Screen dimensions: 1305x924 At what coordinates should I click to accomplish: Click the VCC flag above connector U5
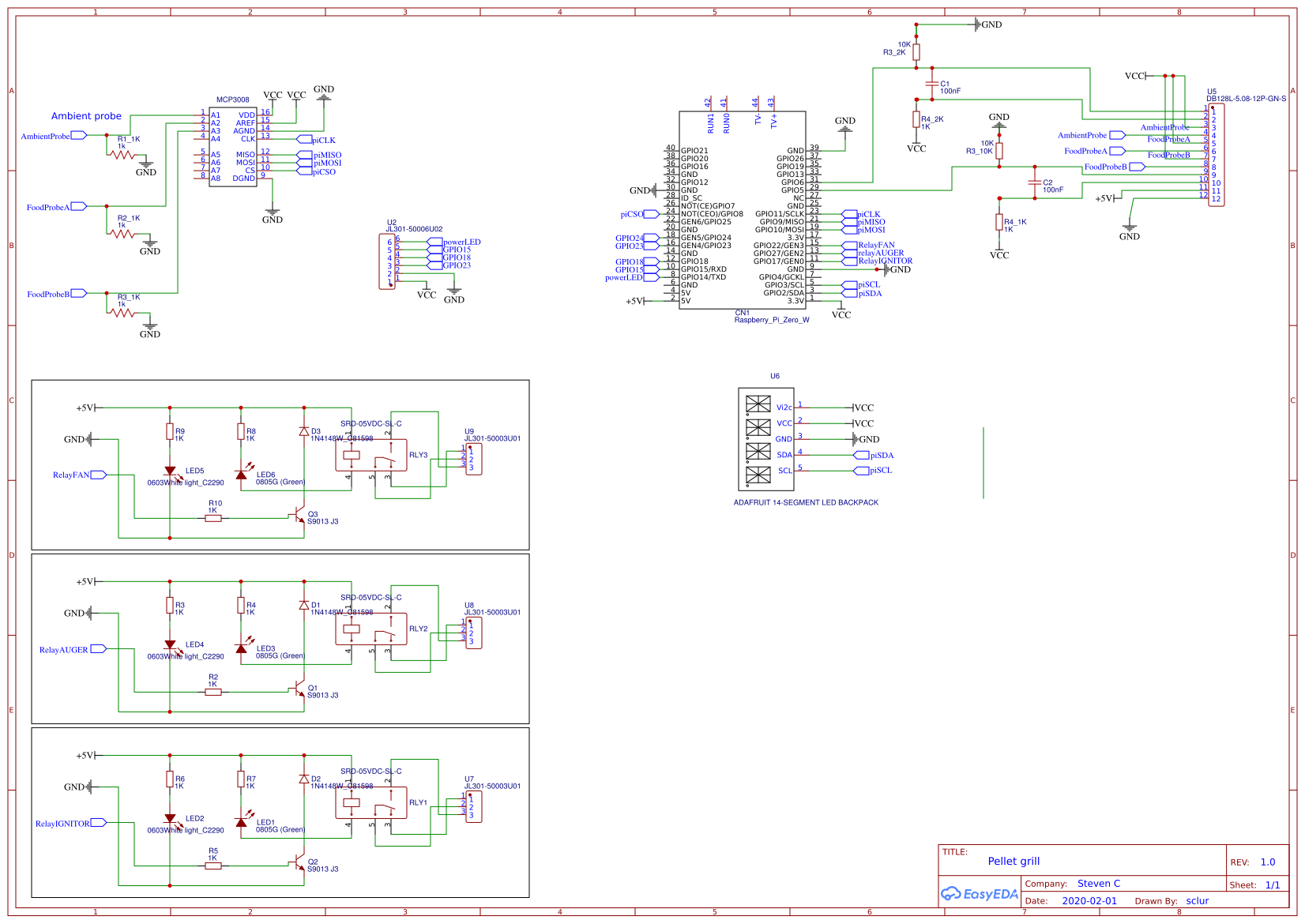(1134, 76)
